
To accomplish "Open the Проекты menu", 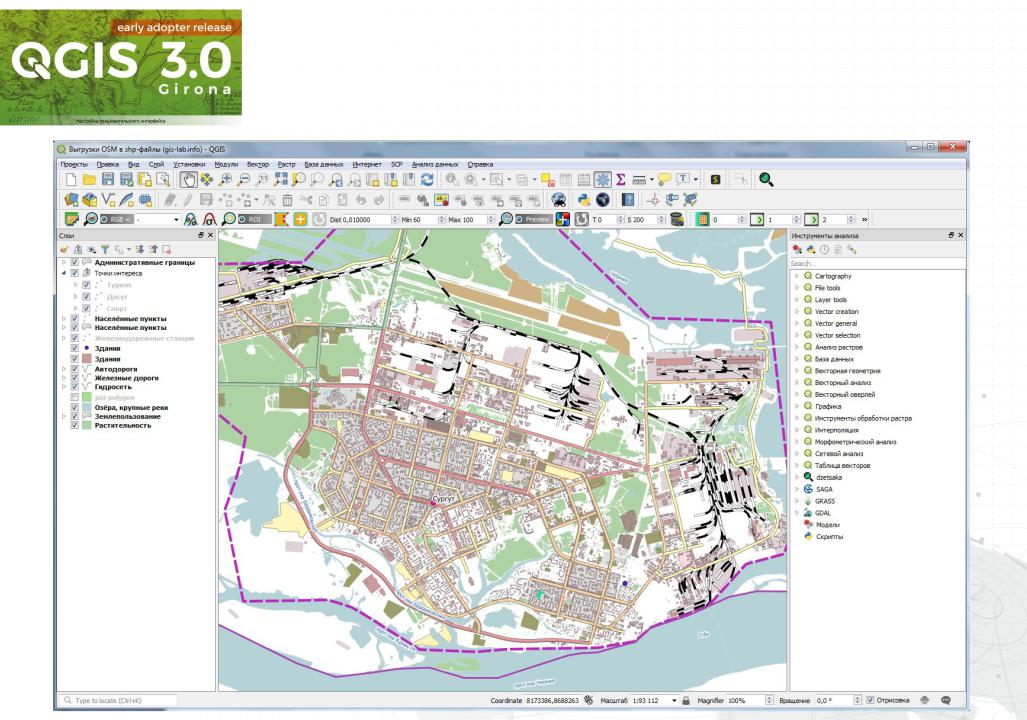I will [x=74, y=164].
